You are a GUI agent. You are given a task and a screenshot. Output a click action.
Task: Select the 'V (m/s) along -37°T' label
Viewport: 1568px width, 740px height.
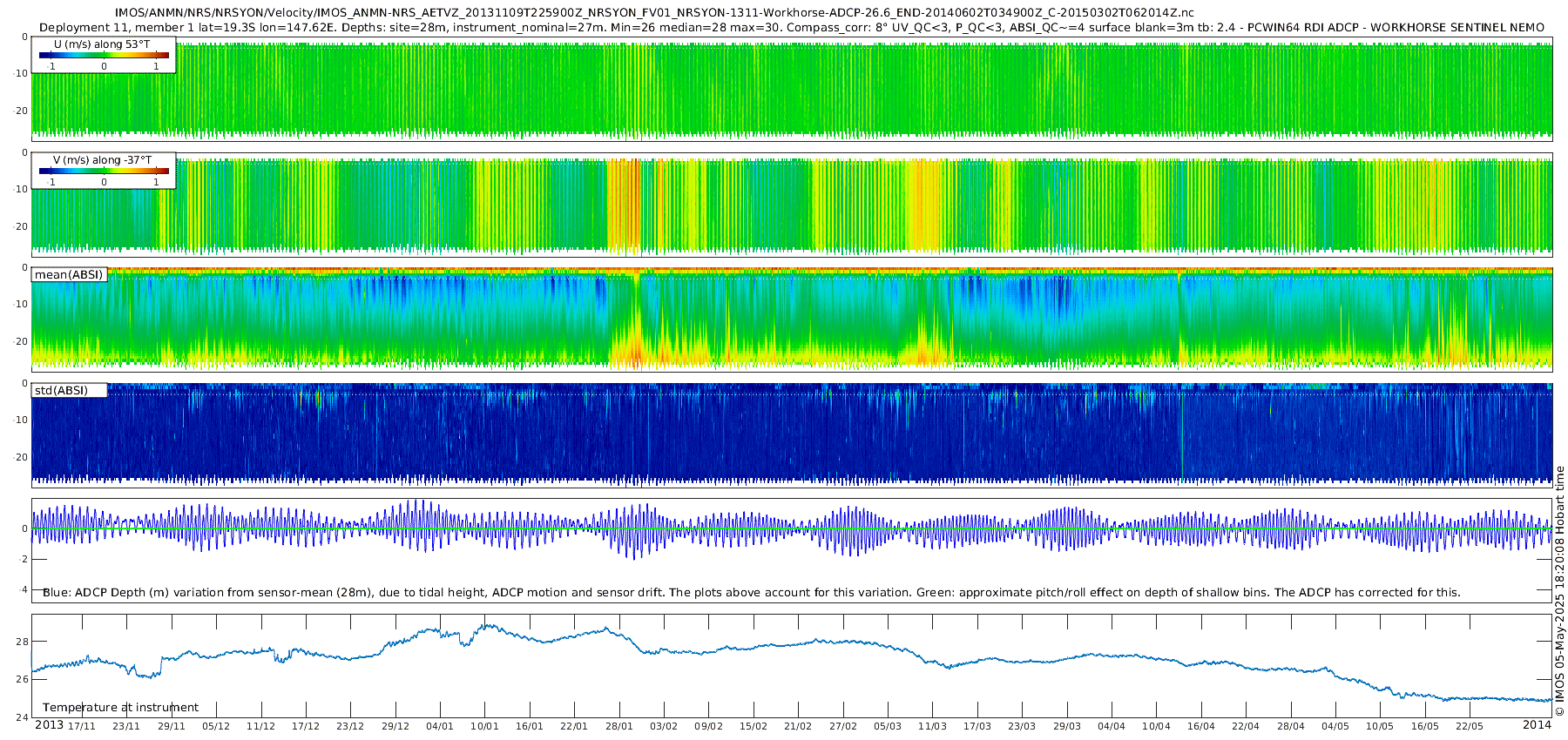(x=102, y=160)
